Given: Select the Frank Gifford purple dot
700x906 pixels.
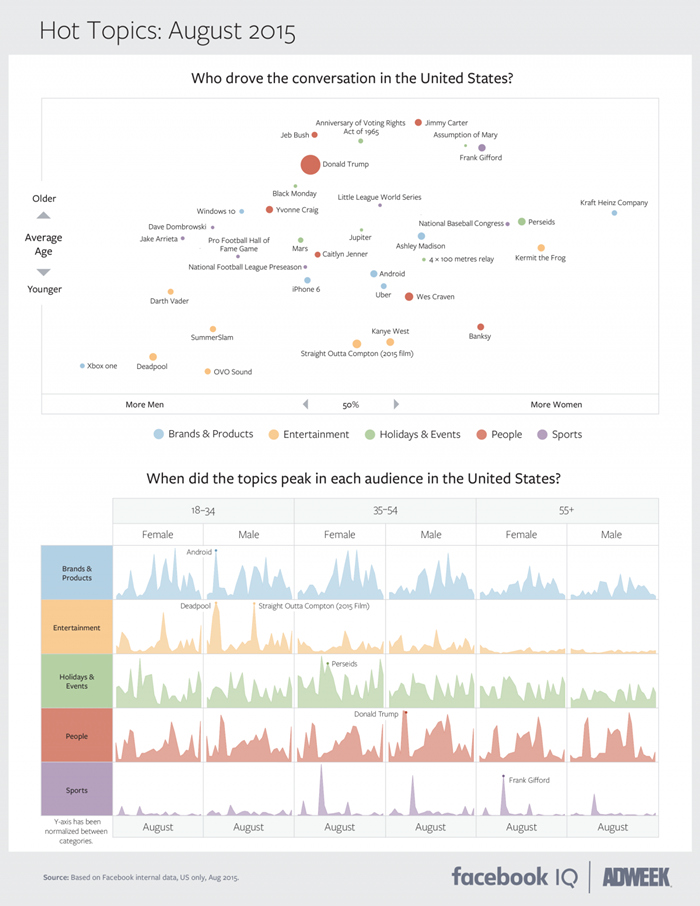Looking at the screenshot, I should point(482,148).
